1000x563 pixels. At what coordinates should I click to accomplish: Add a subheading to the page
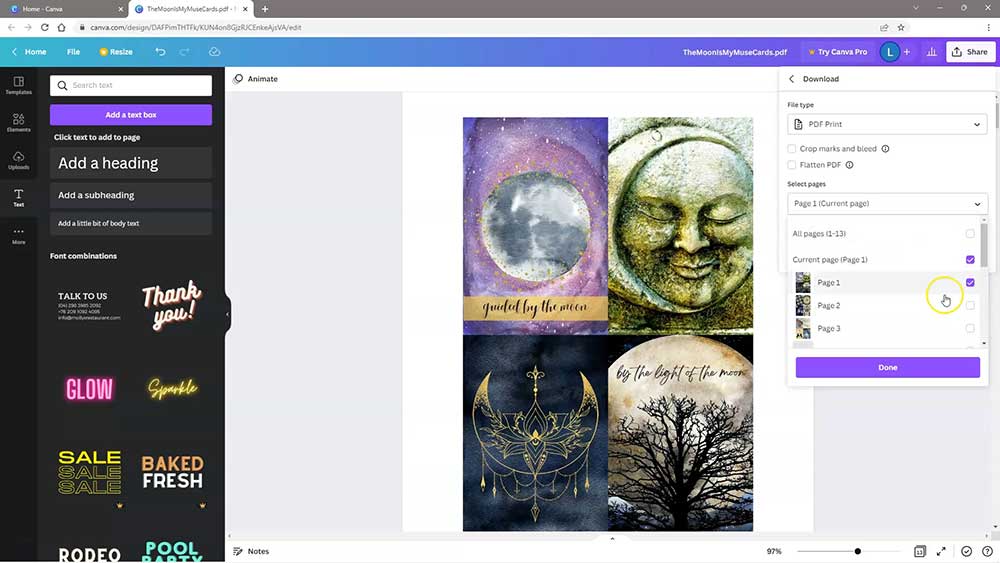pos(131,195)
